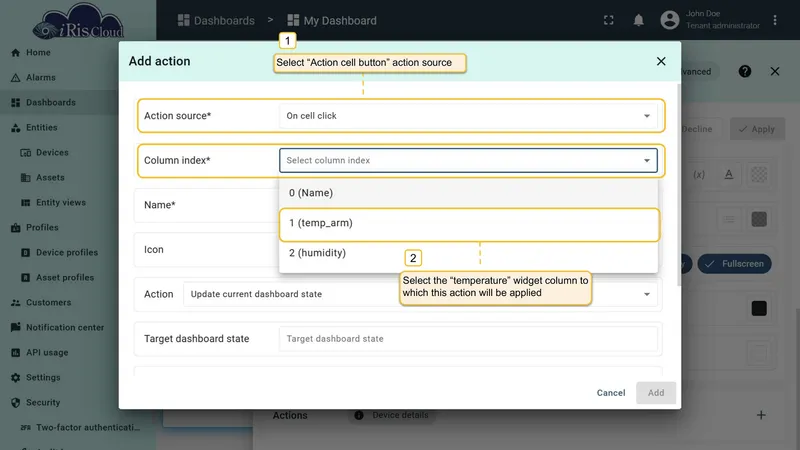The height and width of the screenshot is (450, 800).
Task: Open Profiles sidebar section
Action: pyautogui.click(x=42, y=228)
